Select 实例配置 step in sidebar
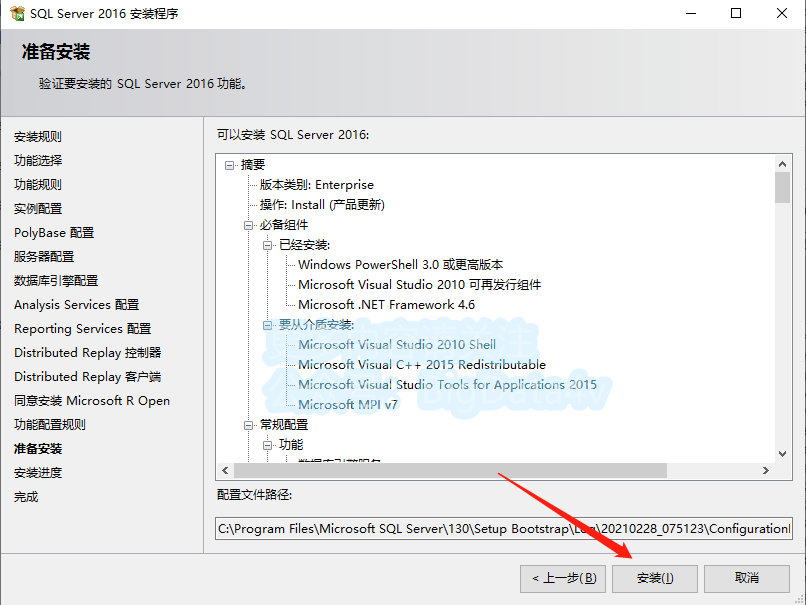This screenshot has height=605, width=806. tap(38, 209)
